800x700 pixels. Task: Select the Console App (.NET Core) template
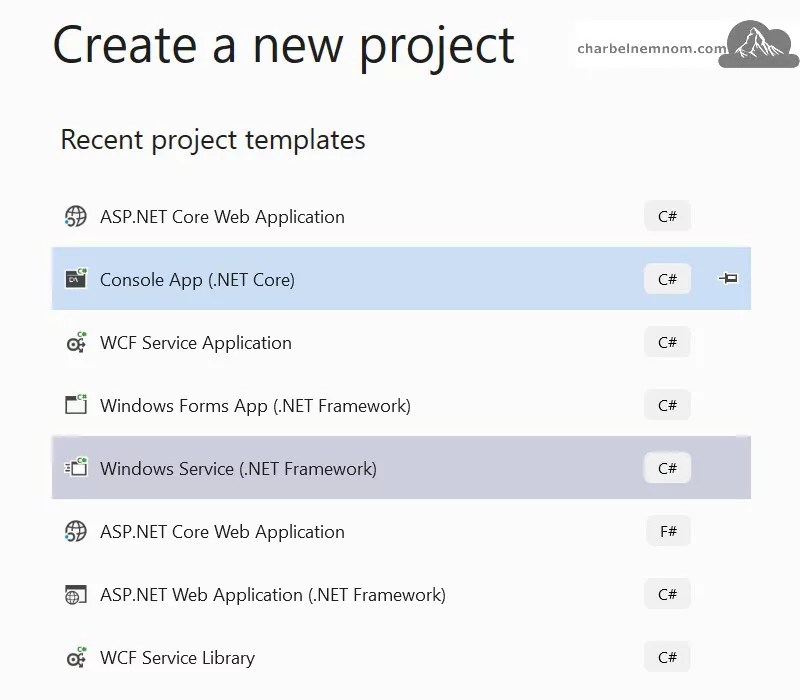[300, 279]
